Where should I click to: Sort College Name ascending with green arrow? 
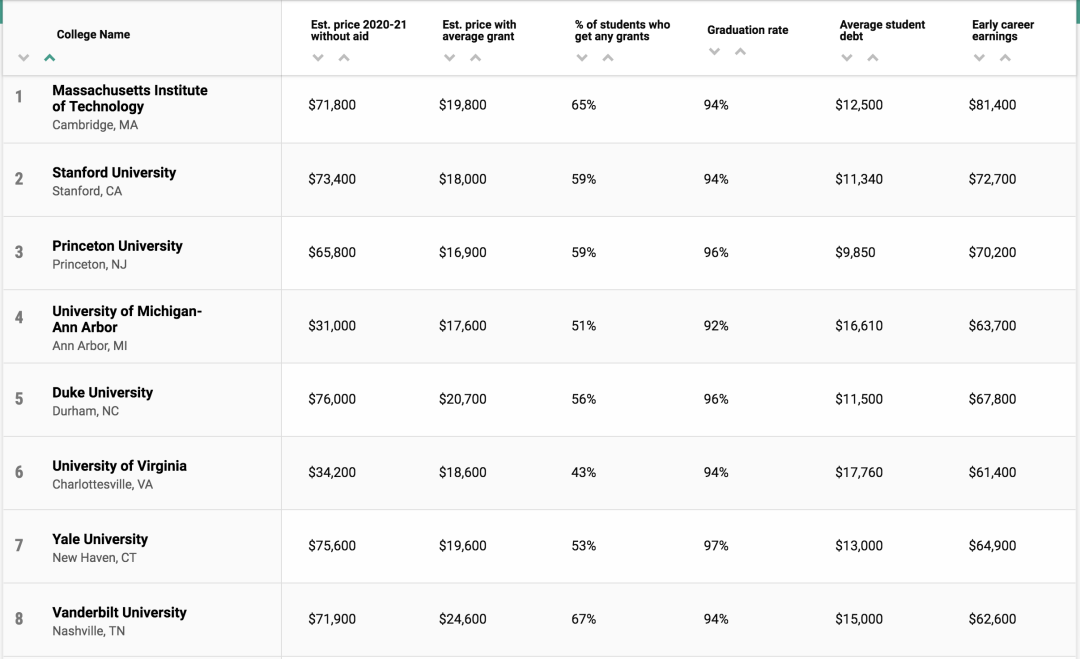point(50,58)
